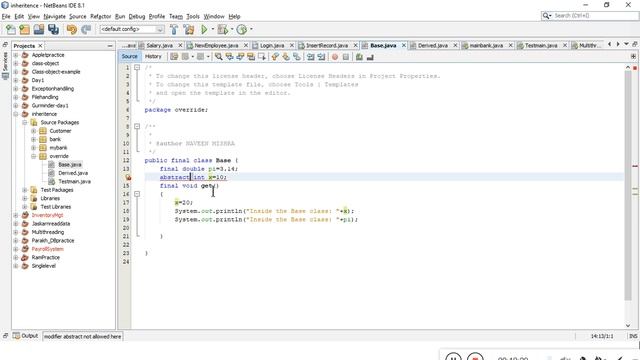This screenshot has height=360, width=640.
Task: Click the Open Project toolbar icon
Action: [39, 29]
